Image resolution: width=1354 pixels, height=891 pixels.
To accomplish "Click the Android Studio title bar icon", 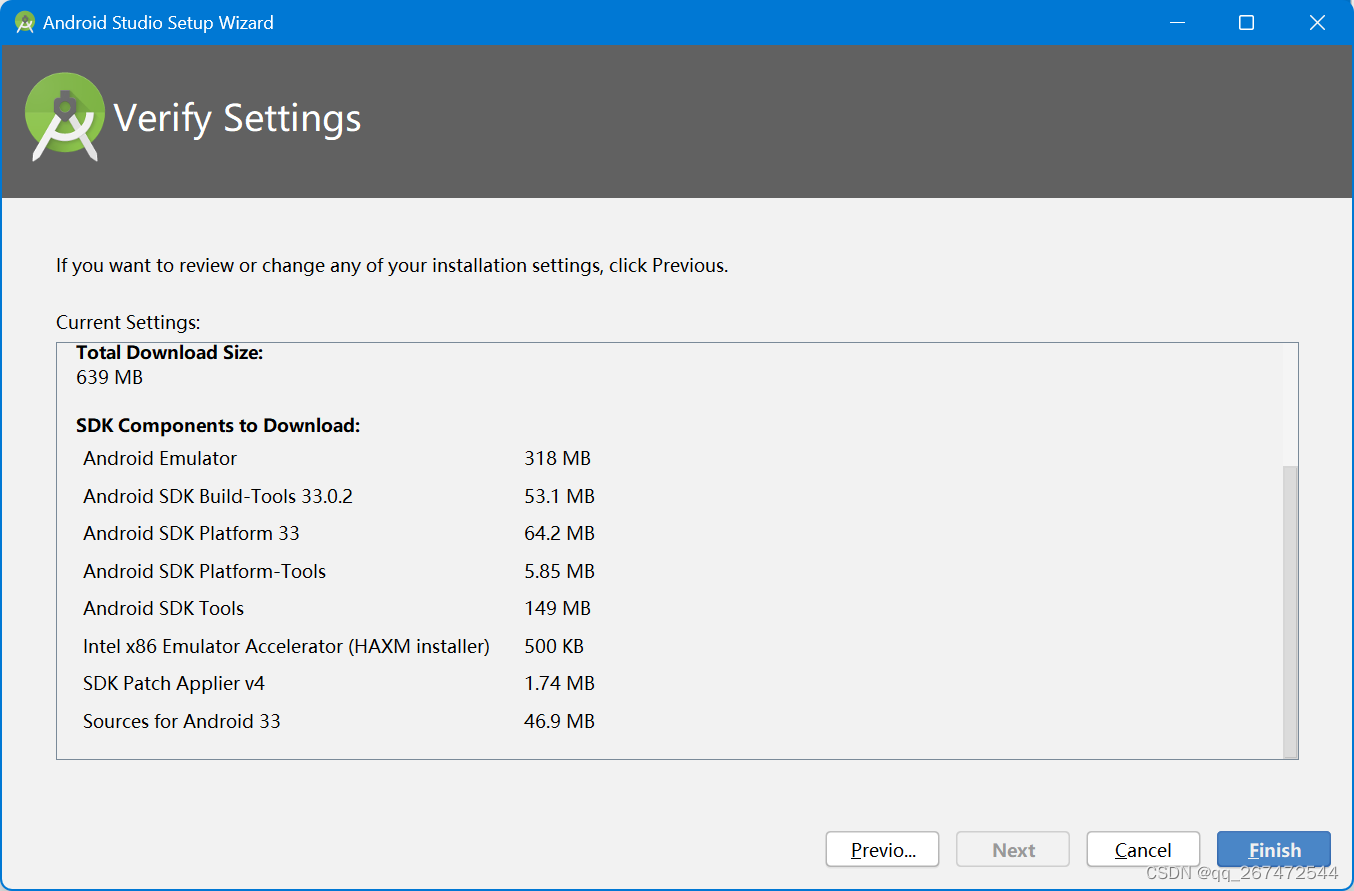I will [x=25, y=22].
